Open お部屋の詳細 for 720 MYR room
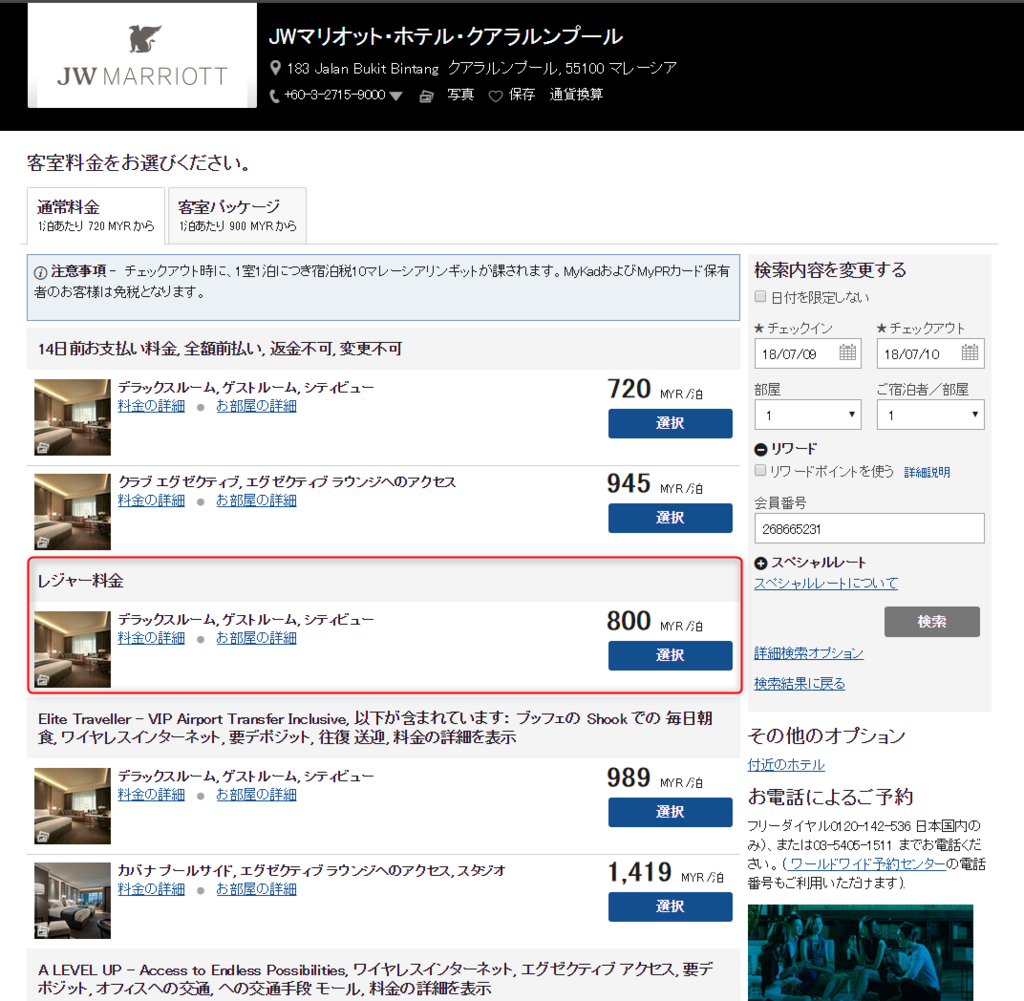This screenshot has width=1024, height=1001. click(256, 405)
